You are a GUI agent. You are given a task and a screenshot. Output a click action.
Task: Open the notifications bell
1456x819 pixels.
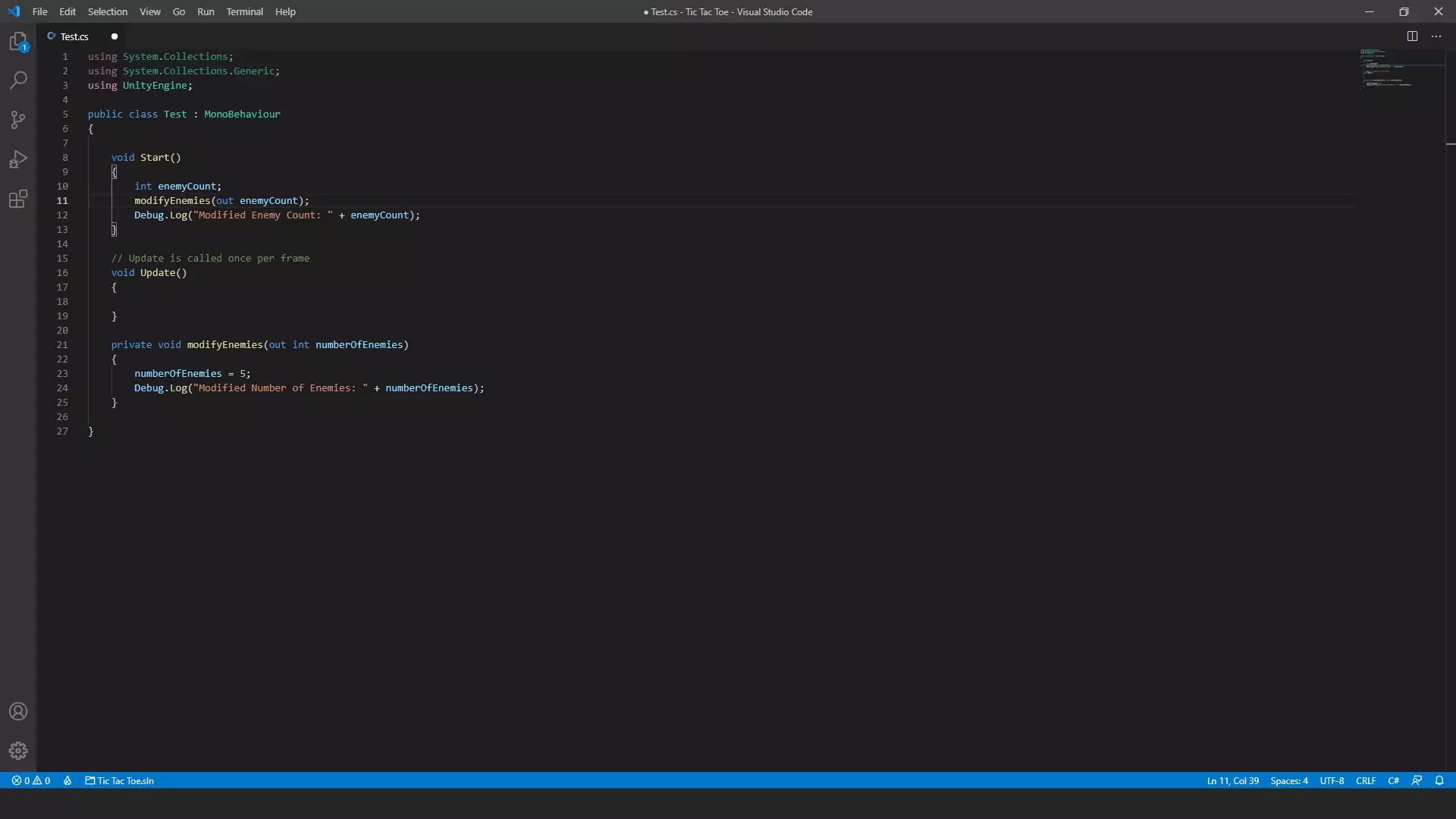(x=1439, y=780)
